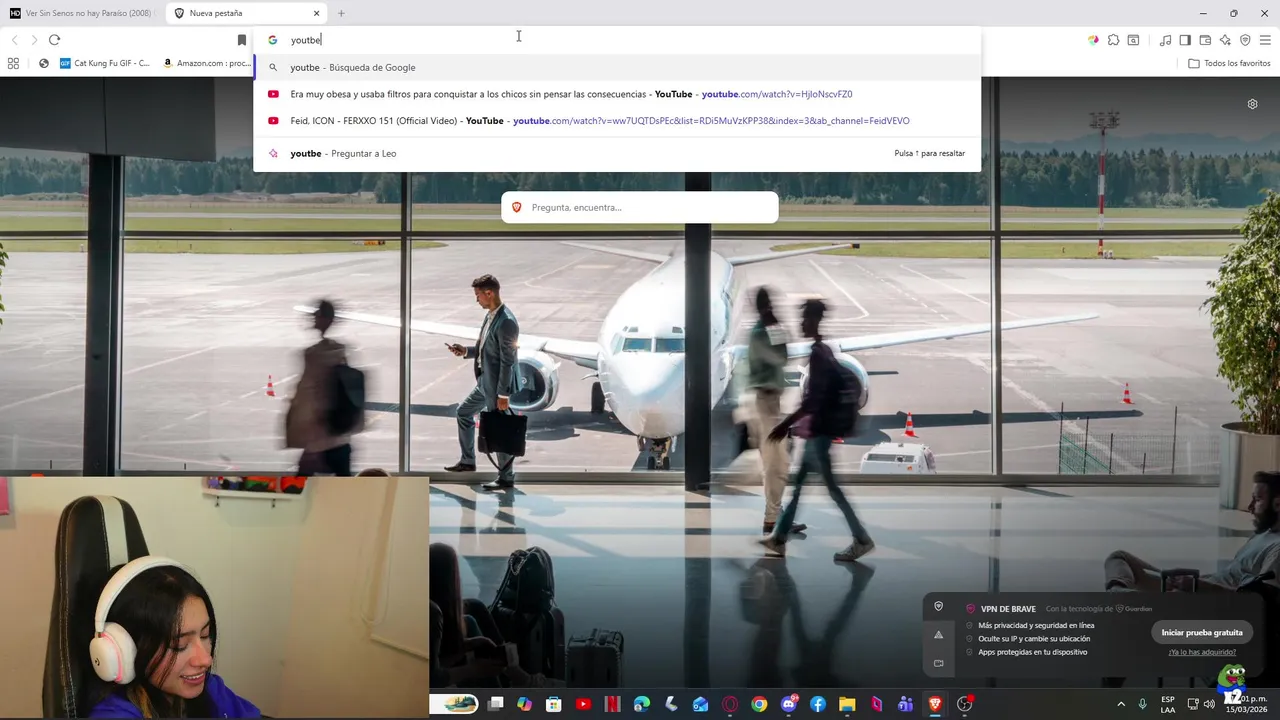Viewport: 1280px width, 720px height.
Task: Click Iniciar prueba gratuita button
Action: (1202, 632)
